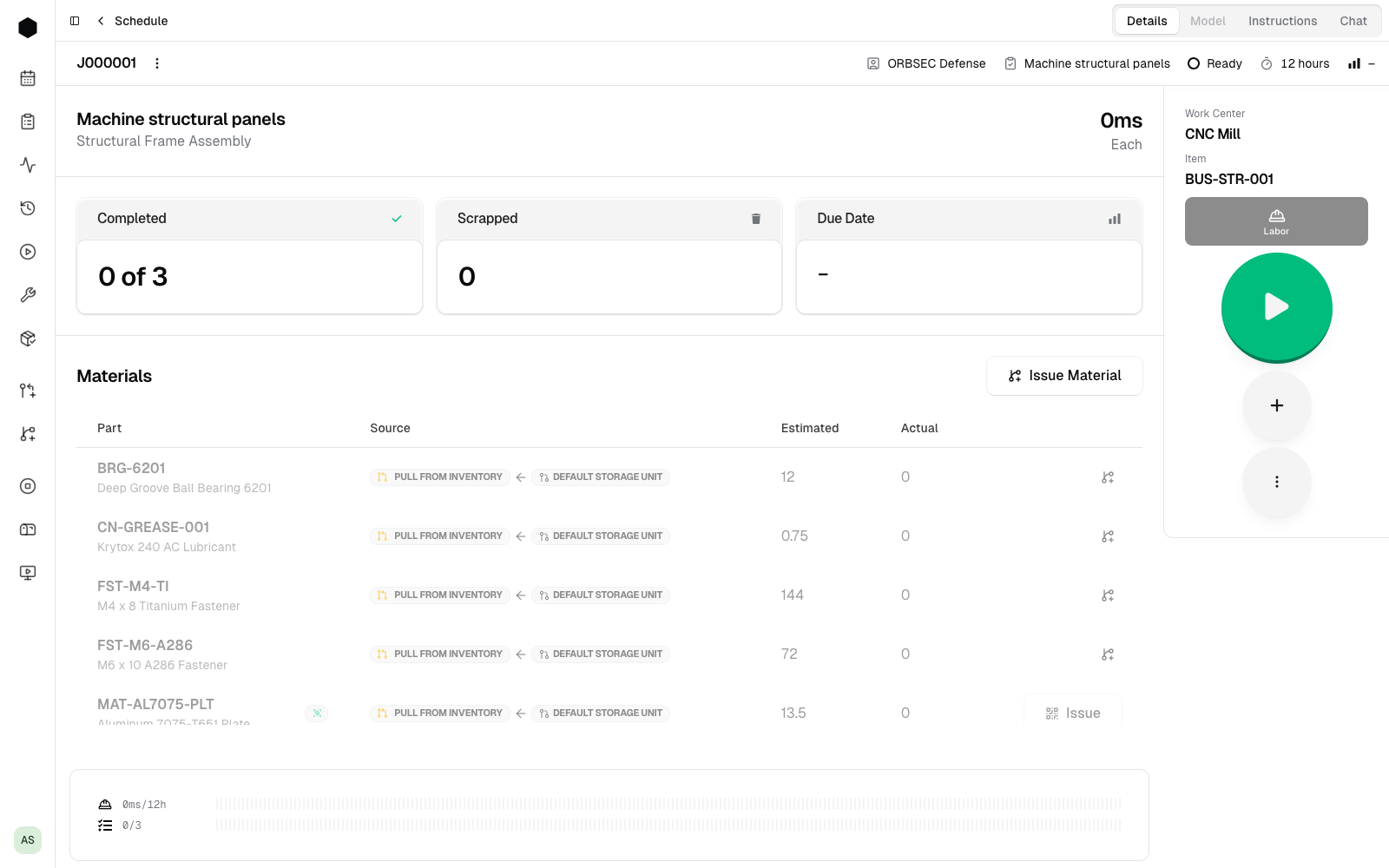1389x868 pixels.
Task: Click Default Storage Unit badge for CN-GREASE-001
Action: coord(601,536)
